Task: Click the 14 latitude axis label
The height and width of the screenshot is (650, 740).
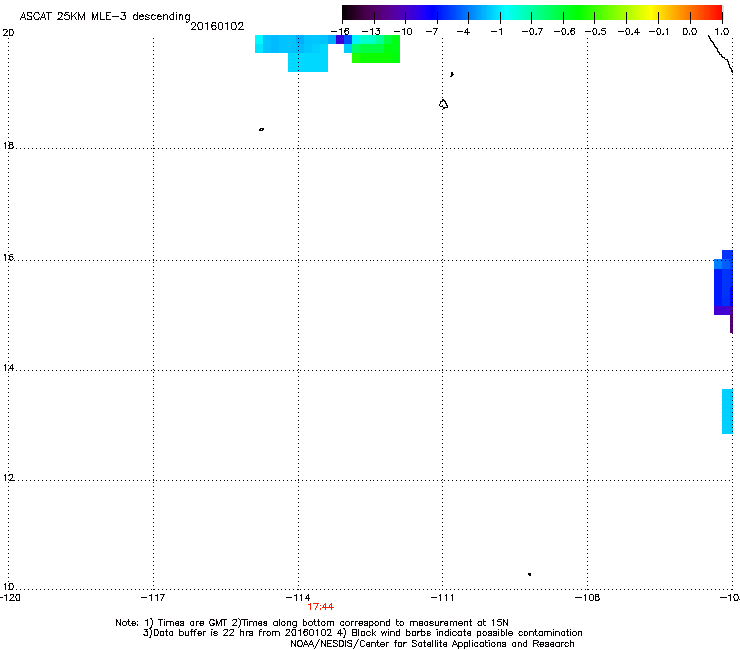Action: [x=8, y=367]
